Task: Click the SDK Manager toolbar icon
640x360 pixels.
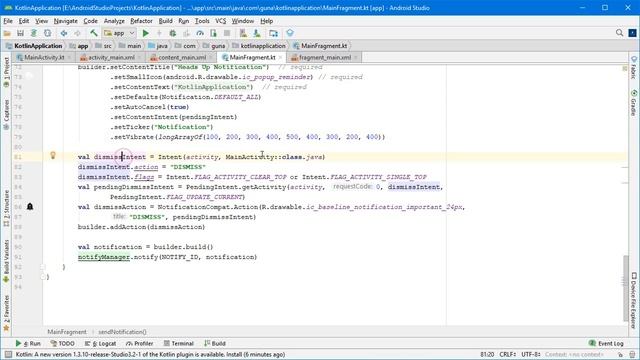Action: (257, 33)
